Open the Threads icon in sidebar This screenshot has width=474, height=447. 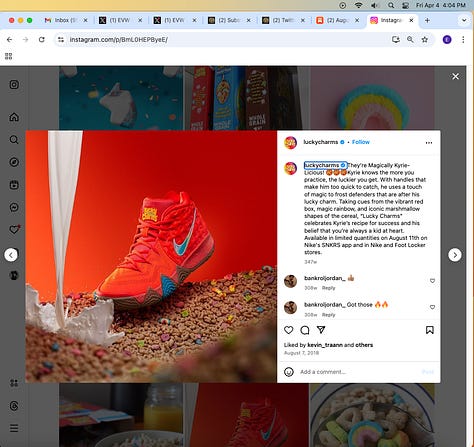tap(14, 406)
